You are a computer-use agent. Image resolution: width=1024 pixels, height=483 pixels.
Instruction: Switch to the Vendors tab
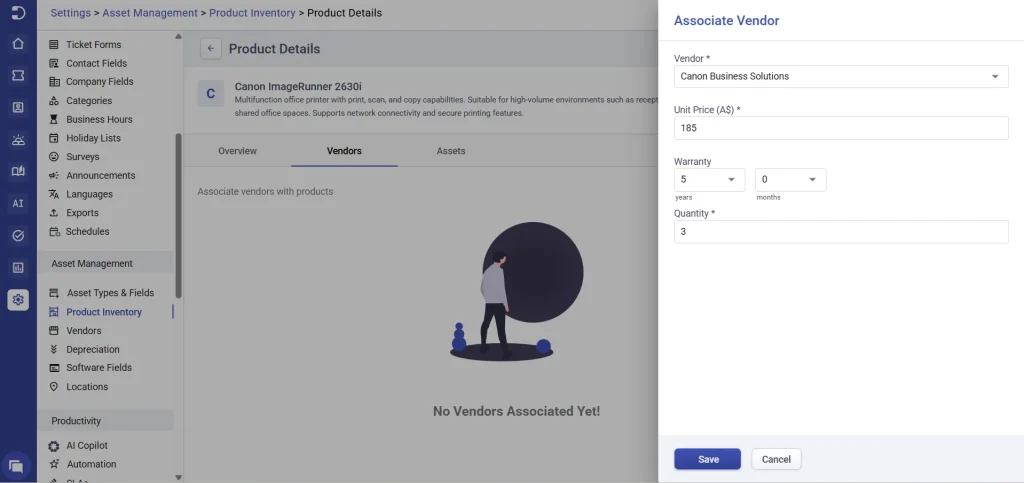pyautogui.click(x=344, y=151)
